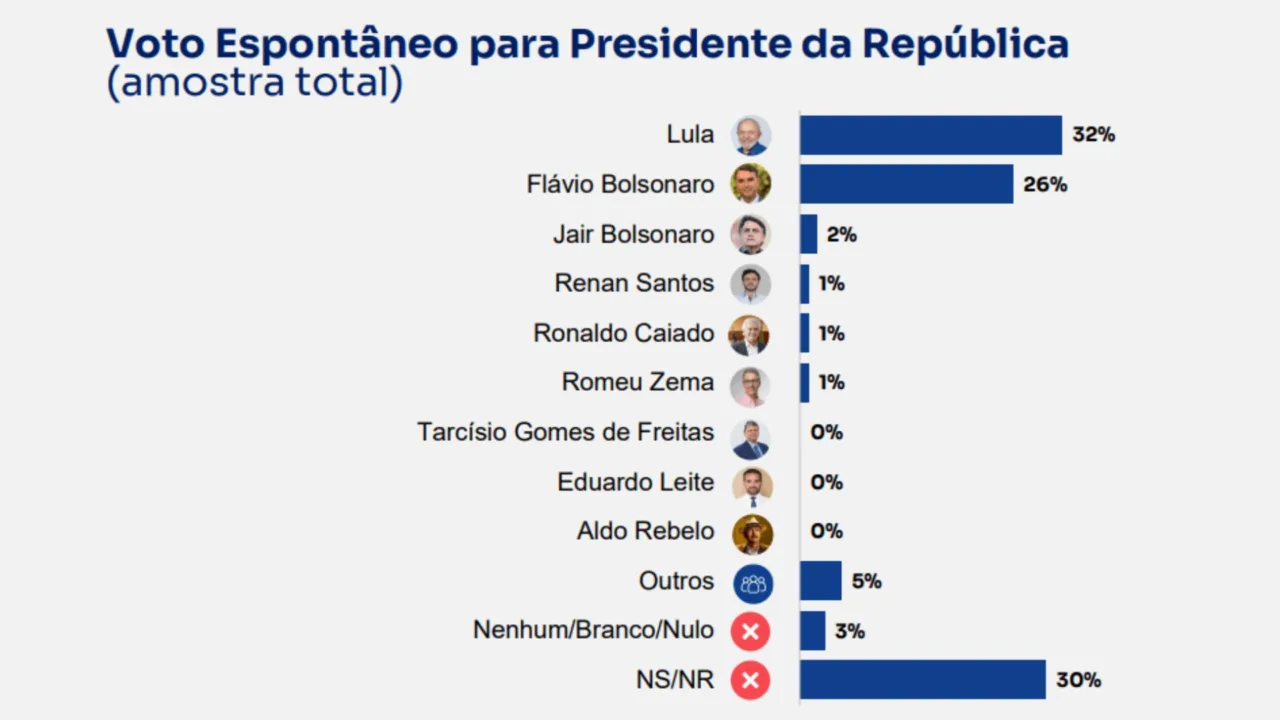Select the 5% bar for Outros
This screenshot has width=1280, height=720.
pos(820,581)
